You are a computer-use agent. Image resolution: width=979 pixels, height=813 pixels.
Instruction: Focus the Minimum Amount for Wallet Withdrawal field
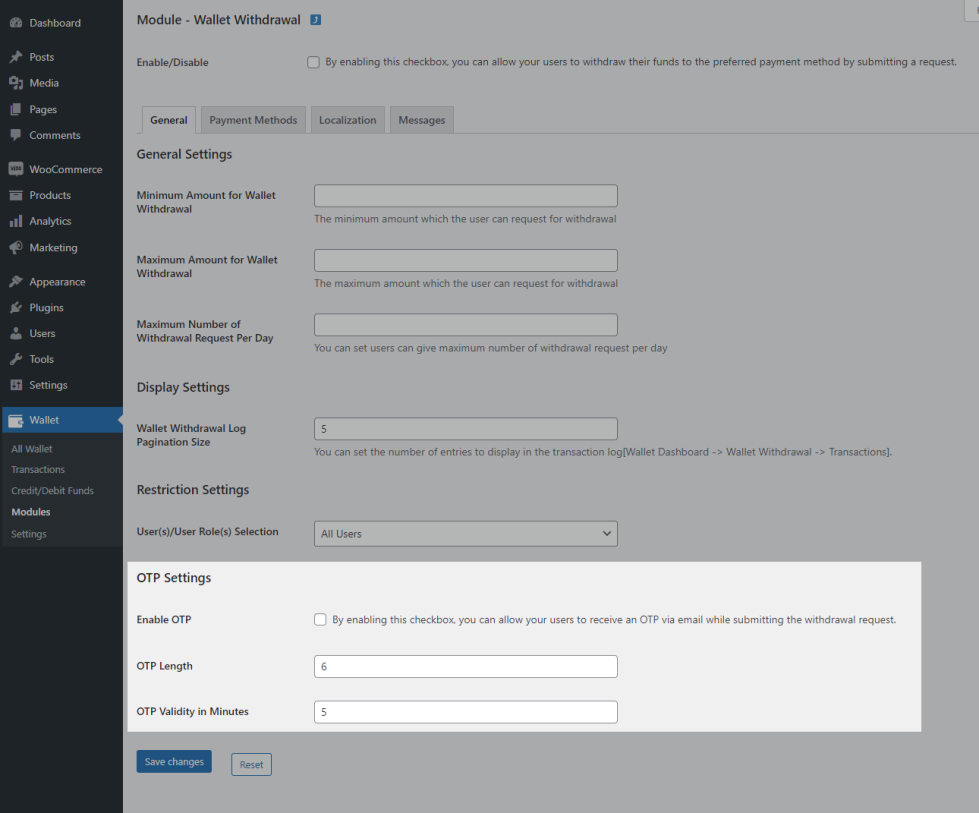tap(465, 196)
